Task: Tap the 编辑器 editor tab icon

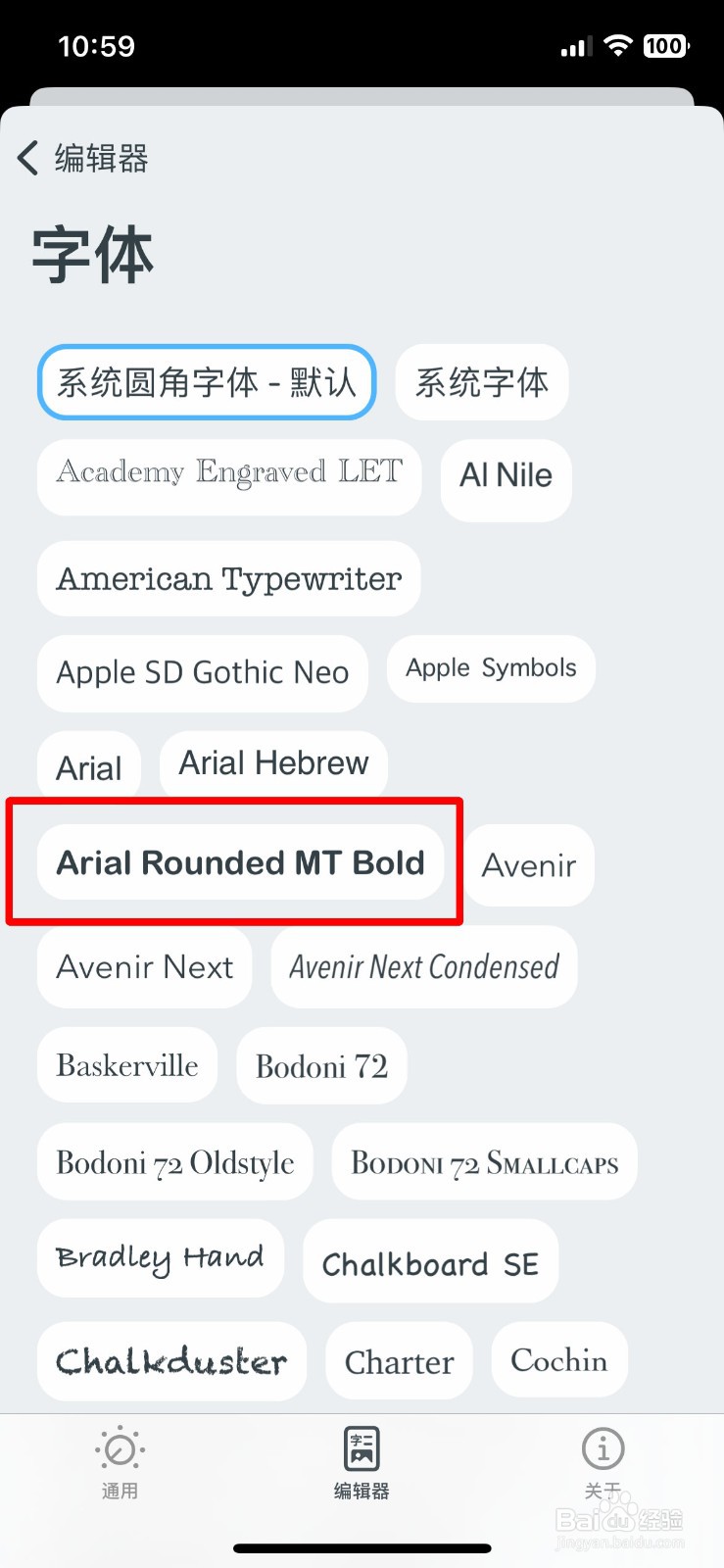Action: click(x=362, y=1449)
